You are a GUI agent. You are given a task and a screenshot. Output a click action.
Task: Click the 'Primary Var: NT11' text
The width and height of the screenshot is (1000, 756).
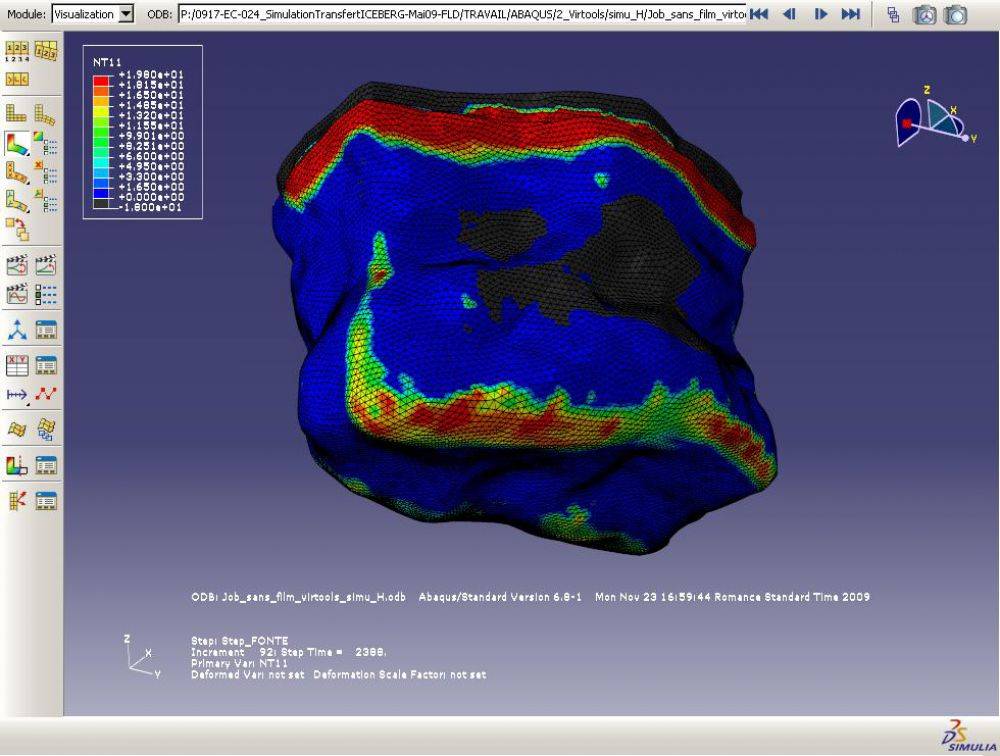239,663
